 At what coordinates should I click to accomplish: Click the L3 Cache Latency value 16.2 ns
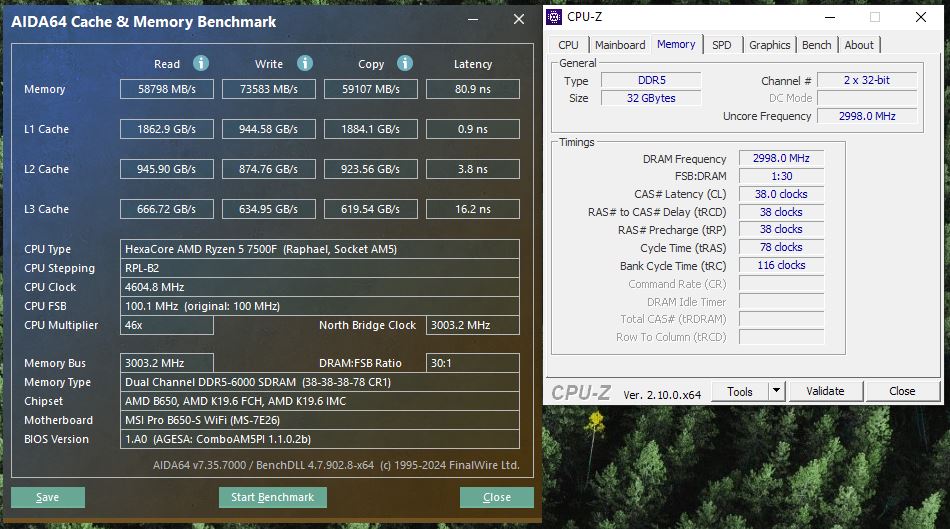click(x=473, y=209)
